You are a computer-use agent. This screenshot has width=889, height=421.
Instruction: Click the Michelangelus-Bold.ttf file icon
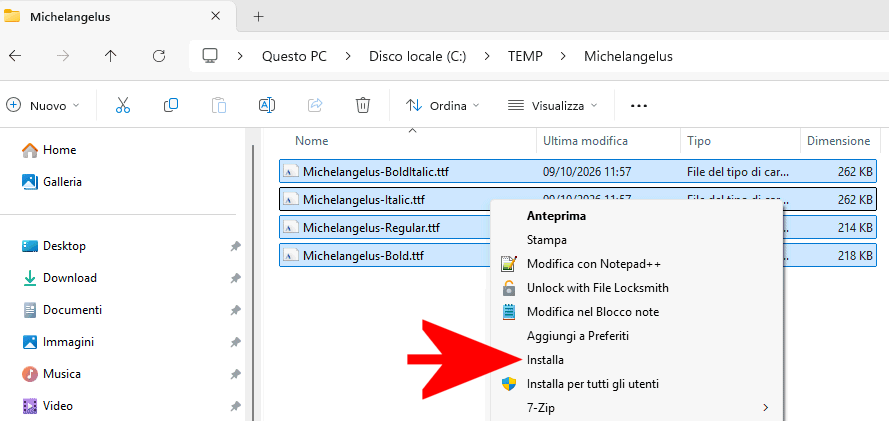pyautogui.click(x=291, y=256)
